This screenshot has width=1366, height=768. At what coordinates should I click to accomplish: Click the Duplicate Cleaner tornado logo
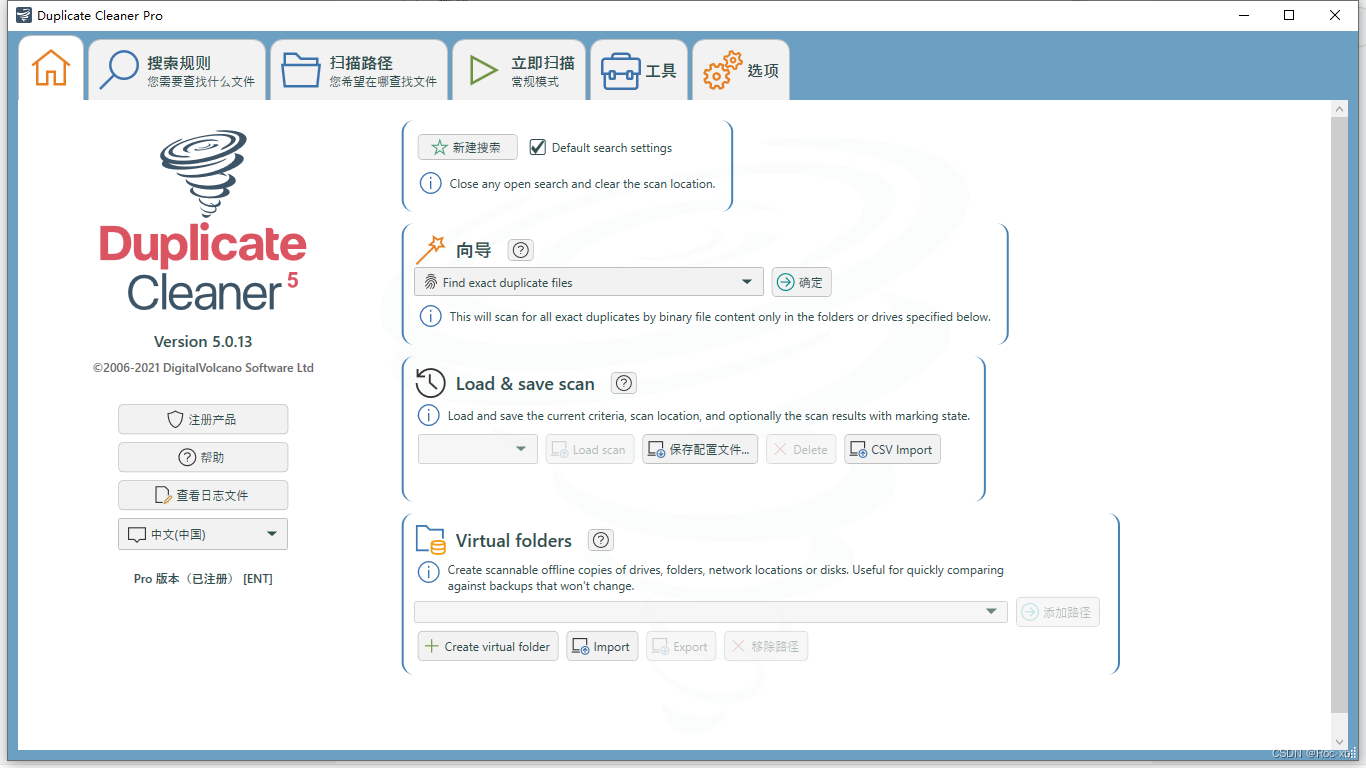[203, 173]
